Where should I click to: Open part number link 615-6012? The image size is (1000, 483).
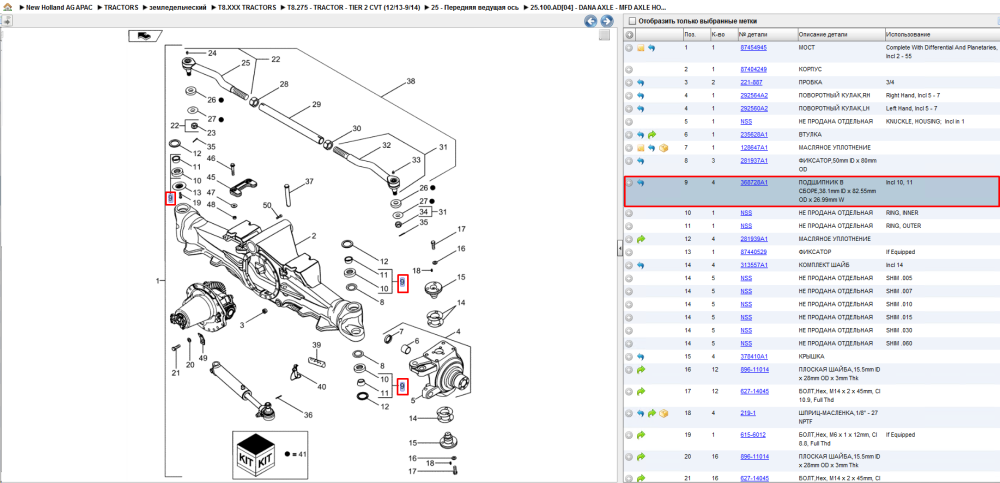pyautogui.click(x=753, y=435)
